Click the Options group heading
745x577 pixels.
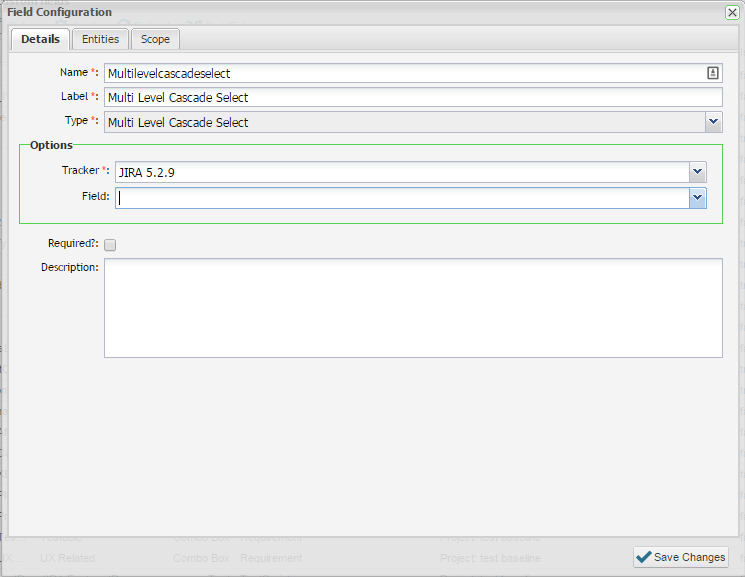(51, 145)
